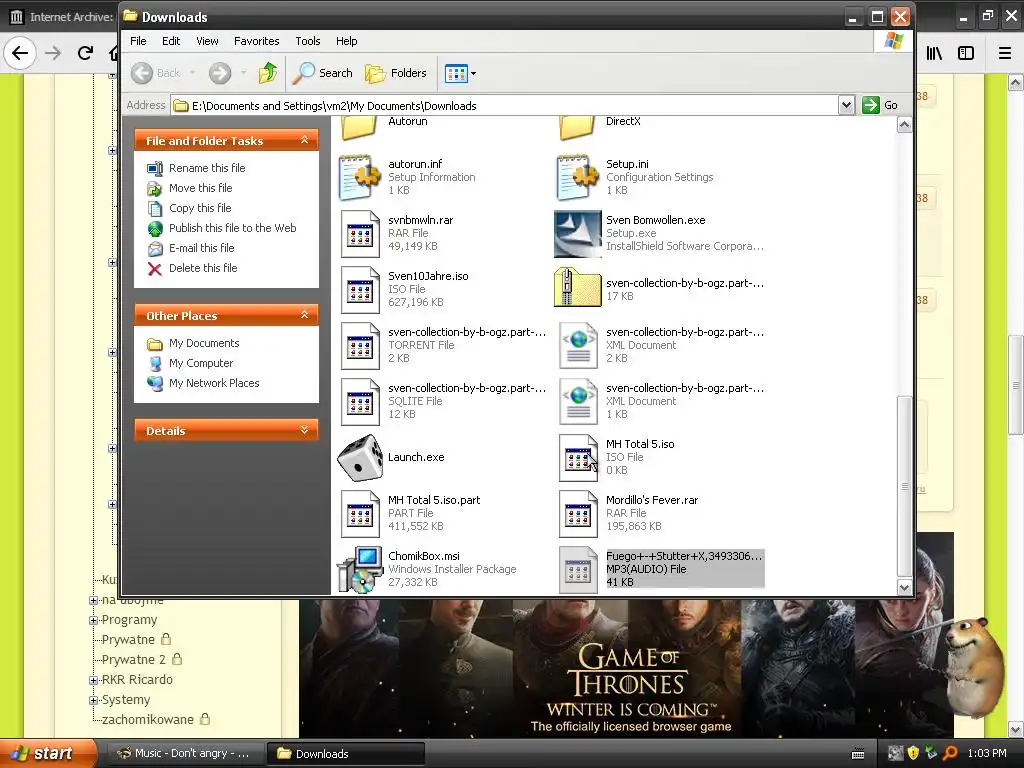Open the Prywatne 2 folder in tree

pyautogui.click(x=134, y=660)
